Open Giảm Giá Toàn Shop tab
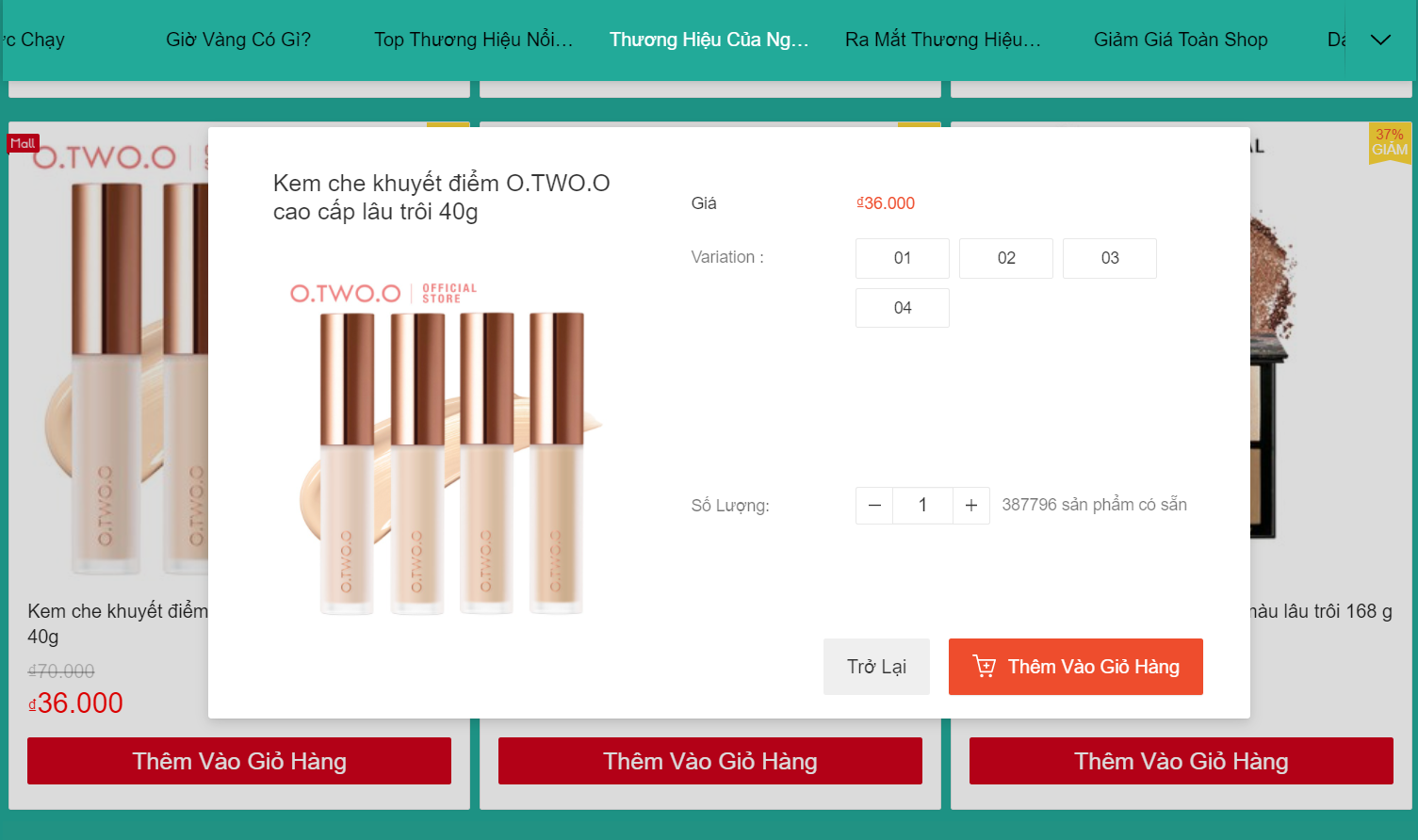The height and width of the screenshot is (840, 1418). (1180, 40)
